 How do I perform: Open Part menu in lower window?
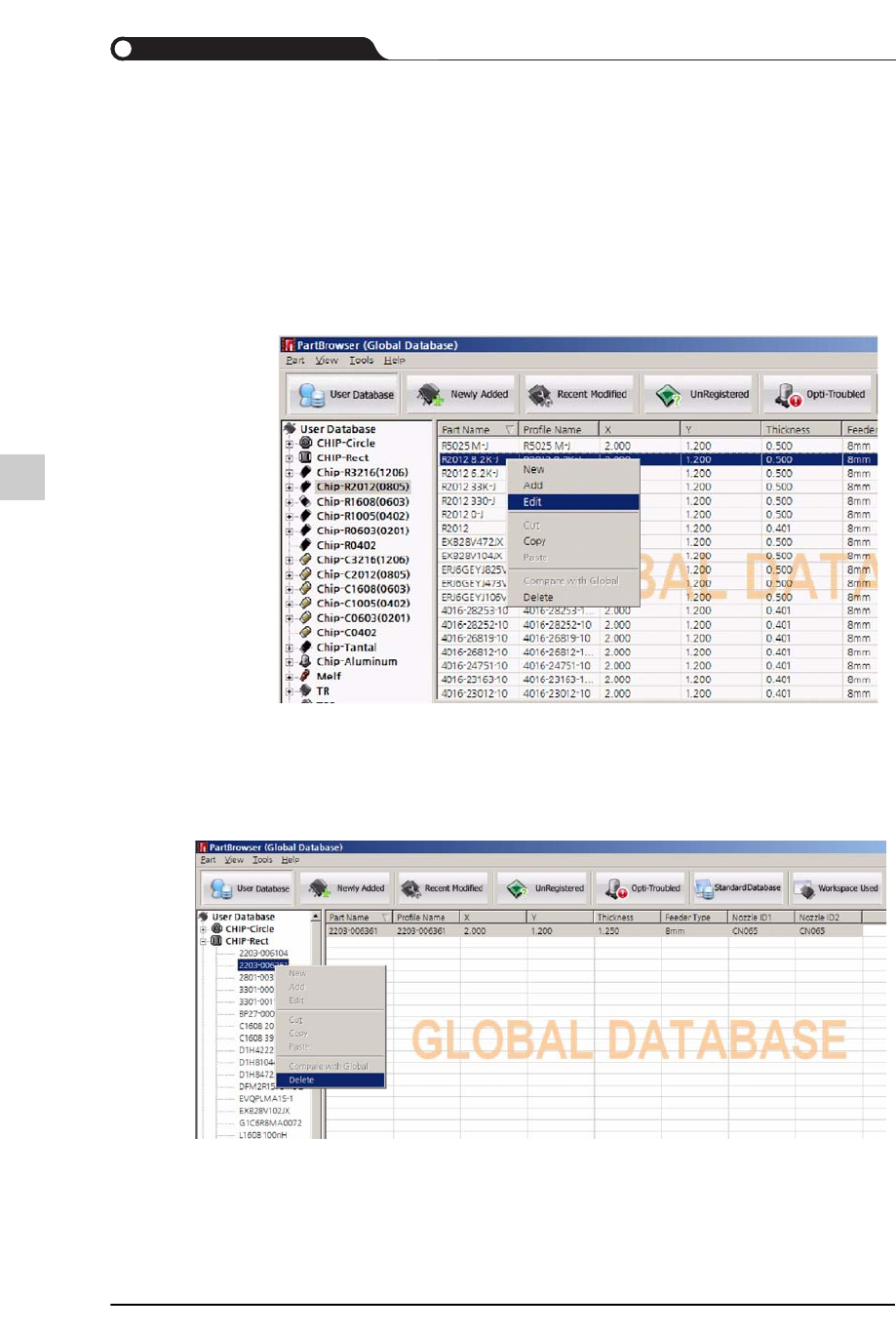[x=208, y=860]
